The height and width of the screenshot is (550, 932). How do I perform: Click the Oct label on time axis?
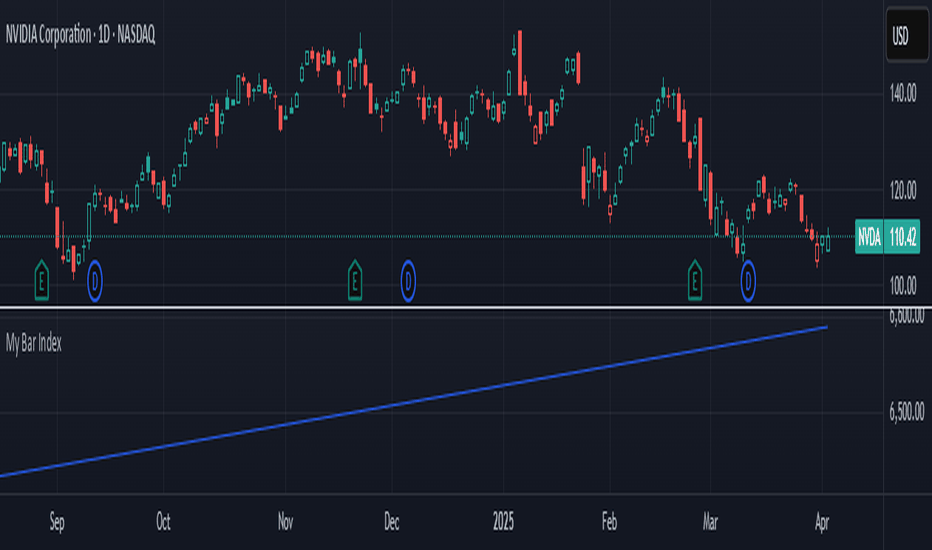163,522
